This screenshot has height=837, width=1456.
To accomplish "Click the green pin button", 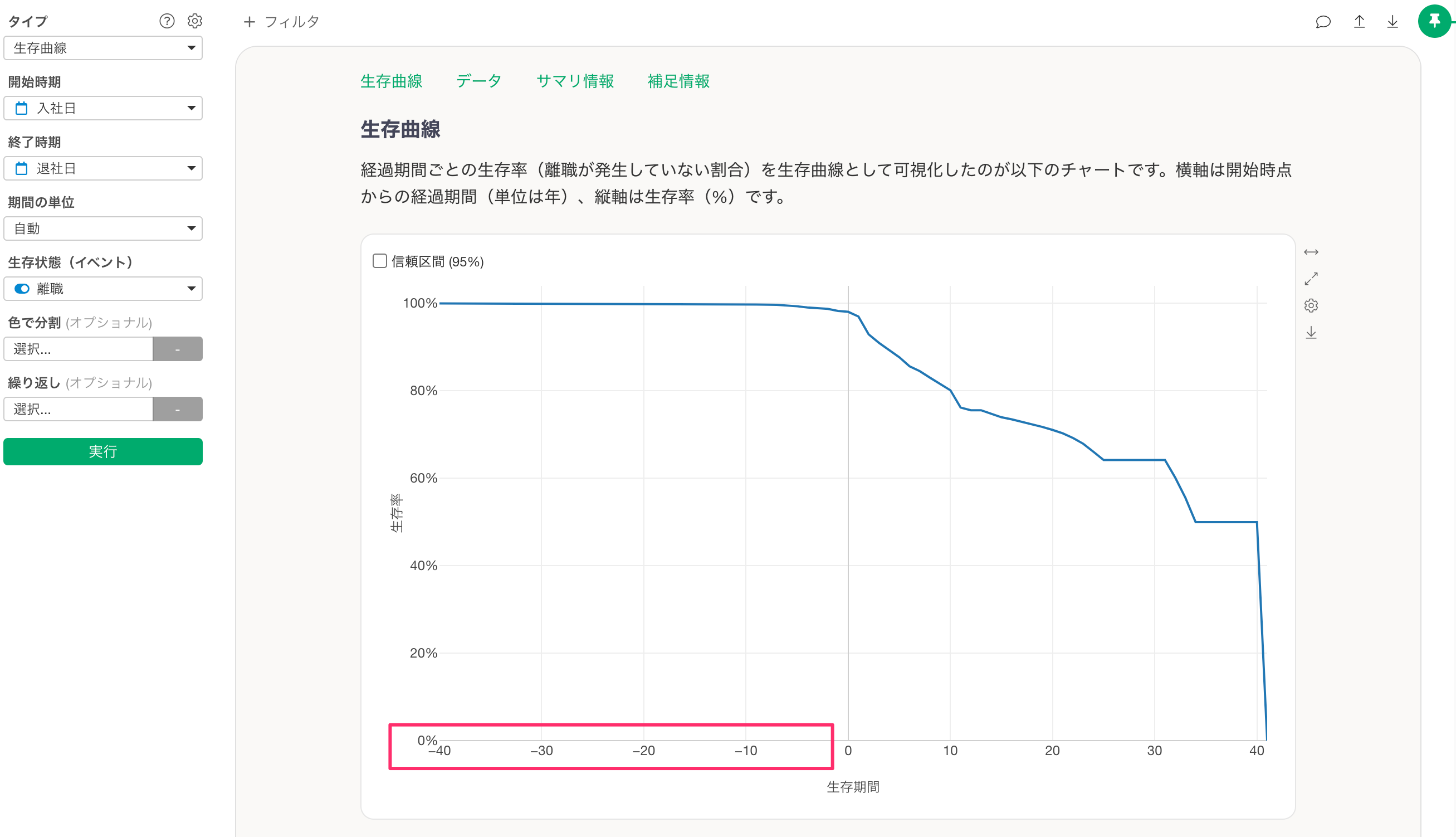I will [x=1434, y=21].
